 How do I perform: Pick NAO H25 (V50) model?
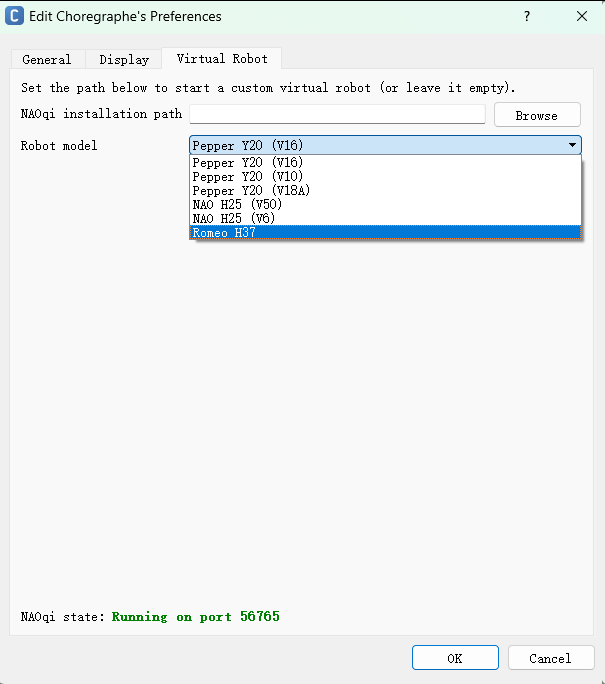(x=386, y=205)
